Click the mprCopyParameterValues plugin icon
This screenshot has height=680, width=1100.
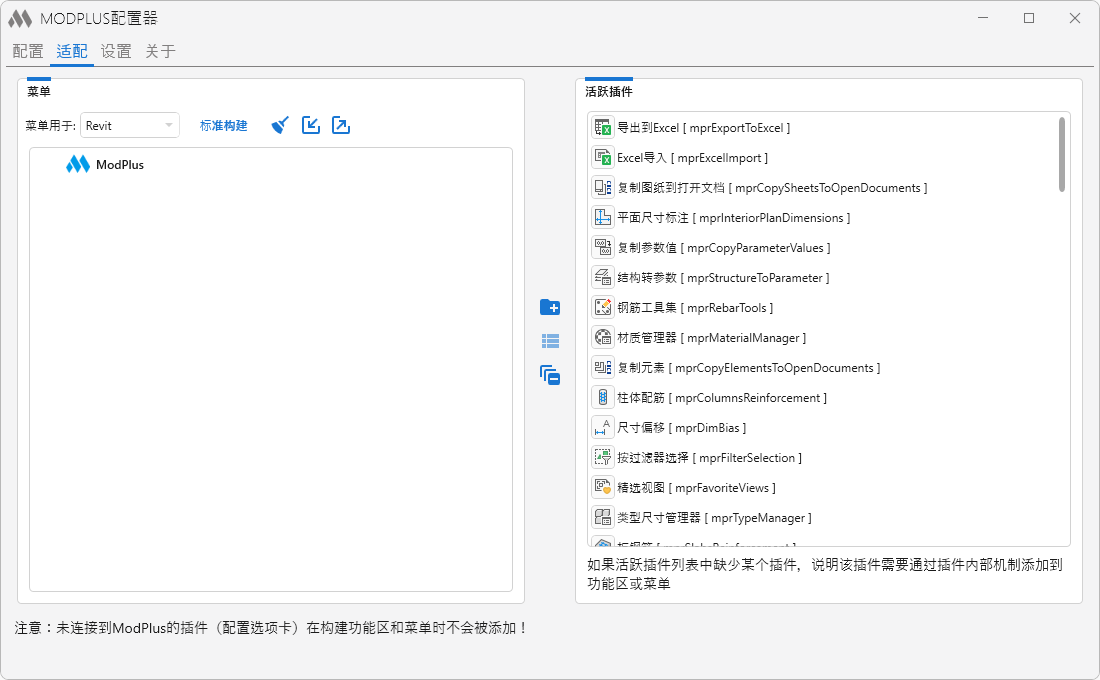pos(603,248)
